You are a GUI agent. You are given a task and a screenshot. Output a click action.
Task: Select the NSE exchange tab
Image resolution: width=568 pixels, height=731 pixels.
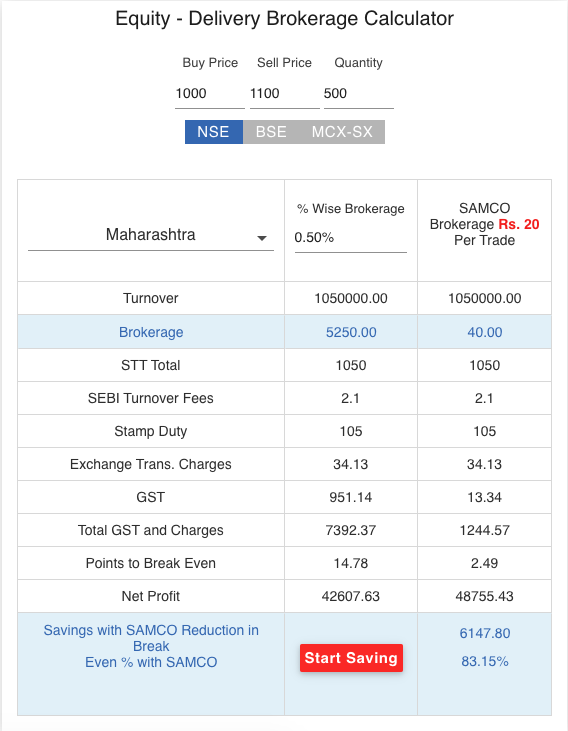pyautogui.click(x=214, y=132)
